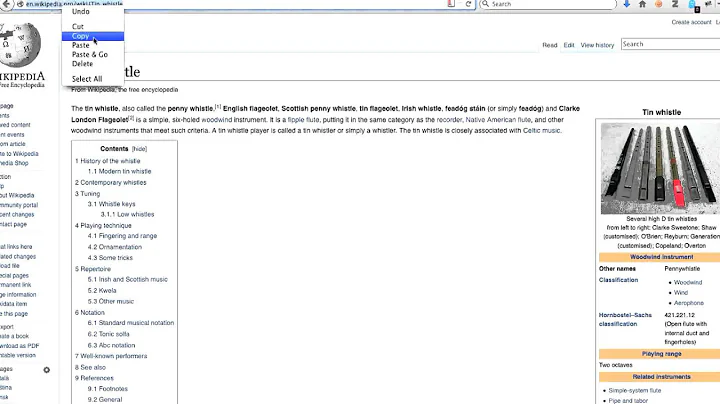Click the Wikipedia globe logo
This screenshot has height=404, width=720.
click(21, 45)
